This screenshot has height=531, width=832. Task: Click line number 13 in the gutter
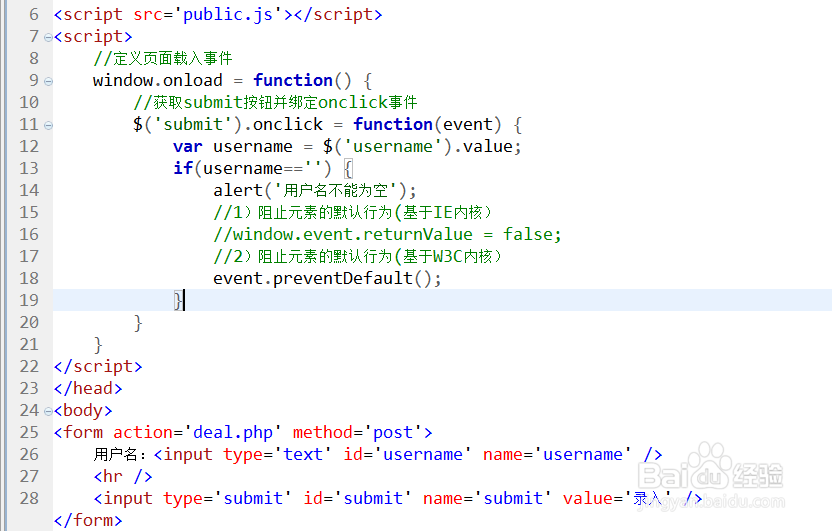(x=29, y=168)
